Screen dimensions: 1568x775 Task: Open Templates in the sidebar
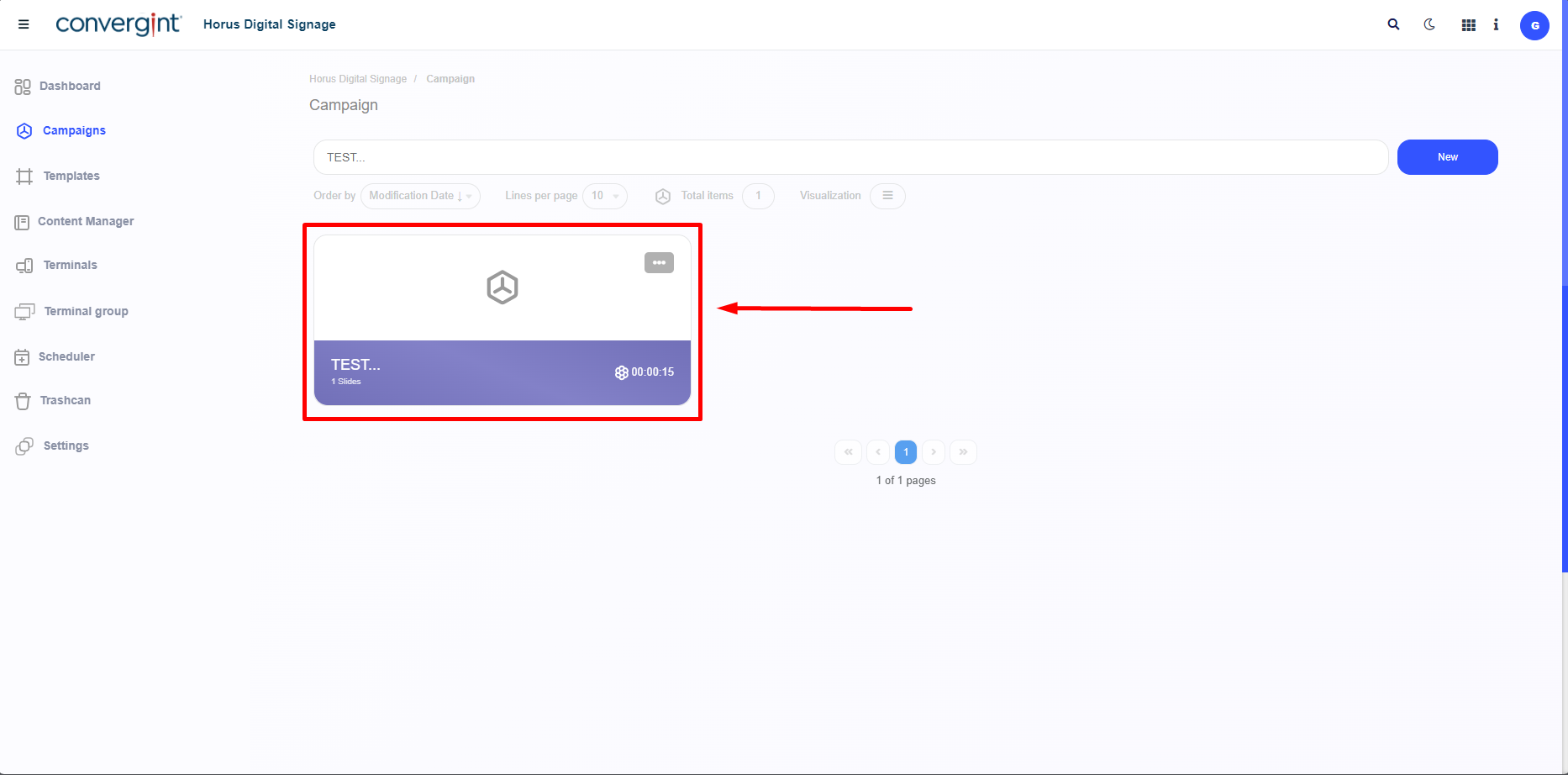(x=71, y=176)
